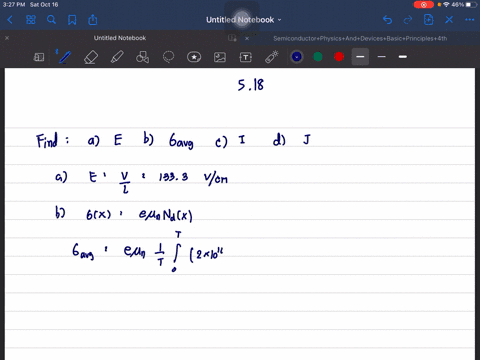Open the Elements star sticker tool
Viewport: 480px width, 360px height.
194,57
